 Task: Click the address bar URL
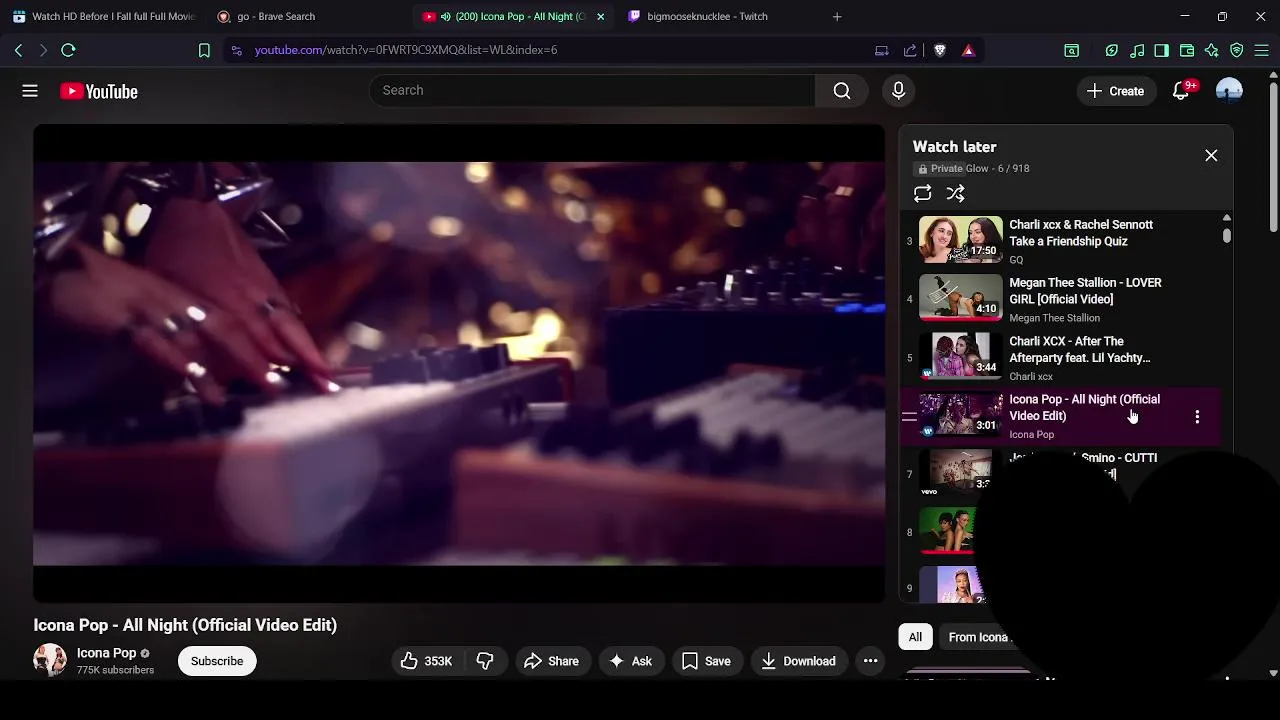(406, 50)
